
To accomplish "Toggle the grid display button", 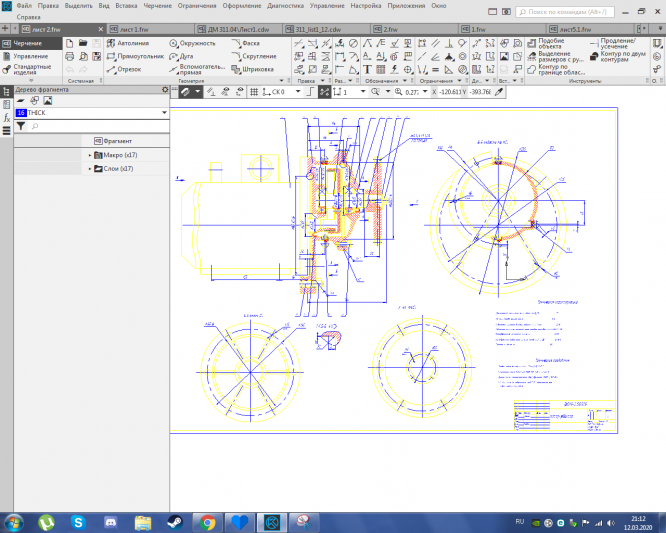I will click(x=254, y=91).
